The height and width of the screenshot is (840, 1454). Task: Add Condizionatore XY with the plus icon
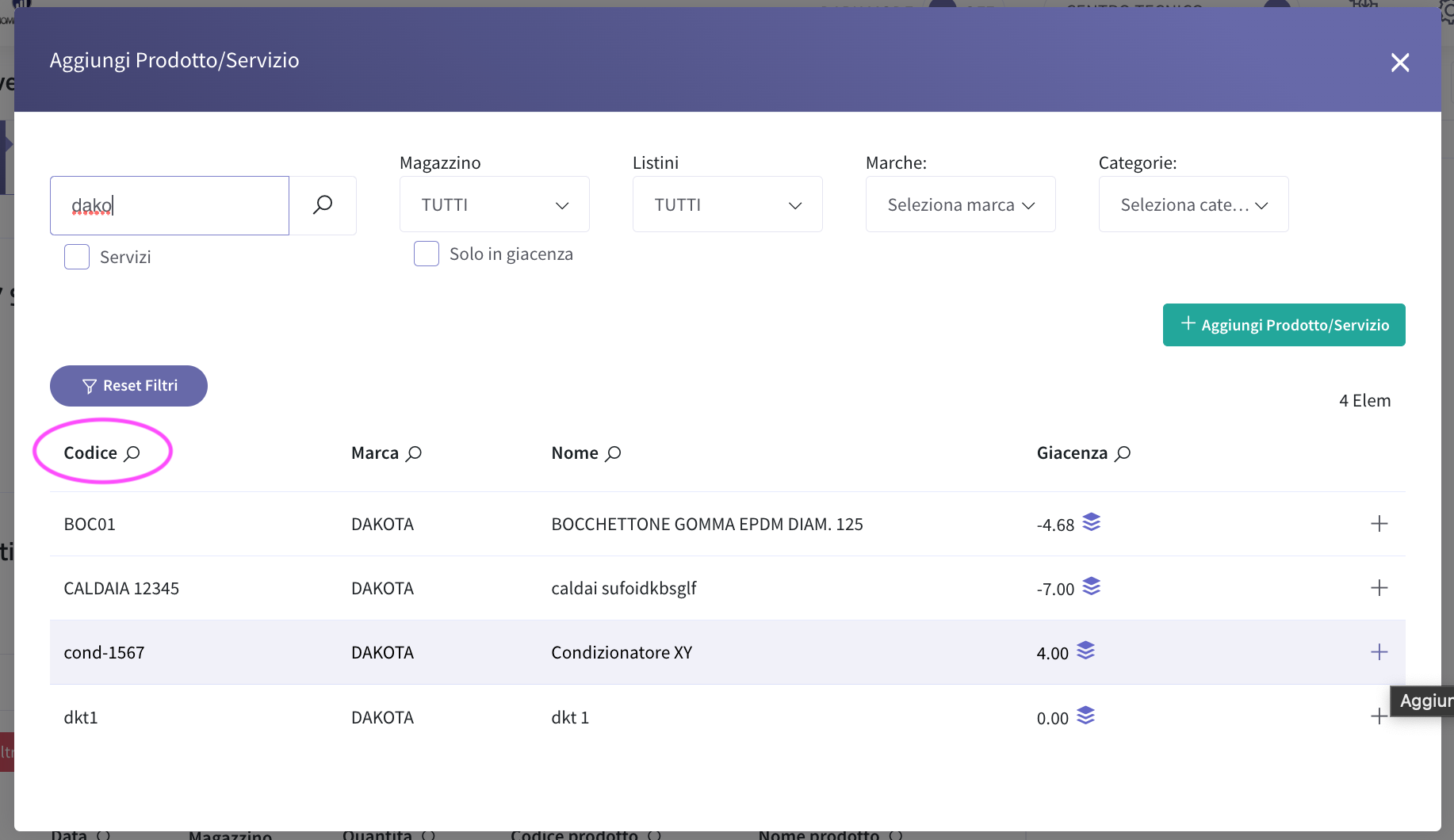(1379, 652)
